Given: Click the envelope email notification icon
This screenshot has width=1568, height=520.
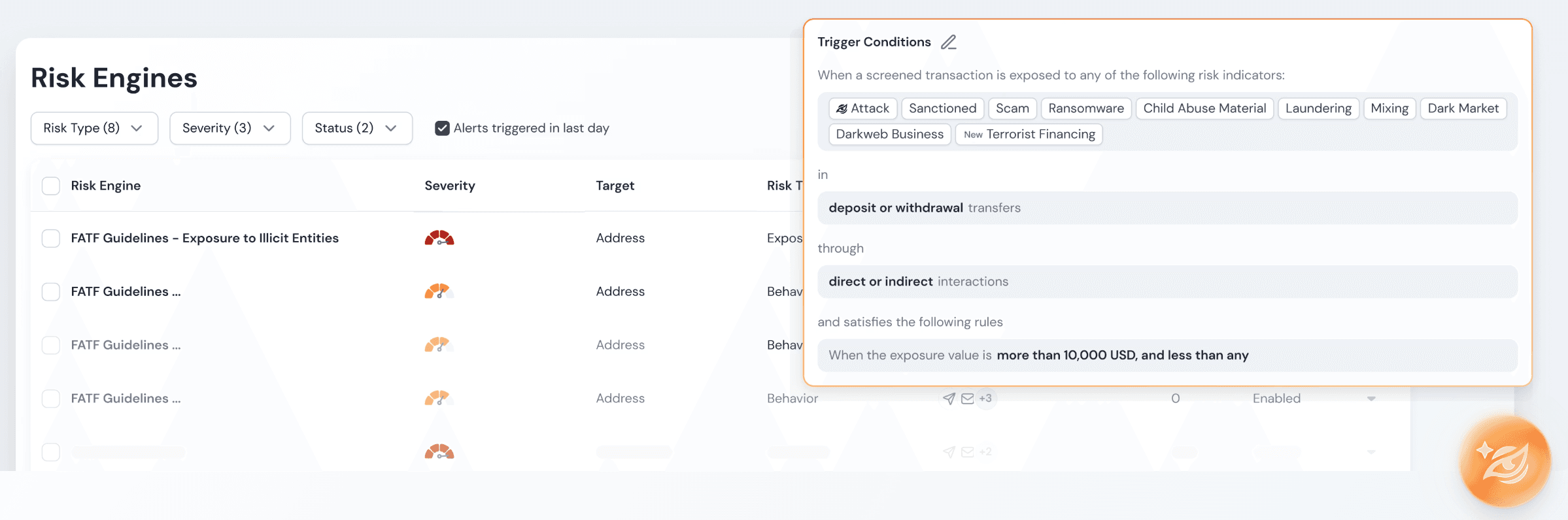Looking at the screenshot, I should tap(968, 398).
